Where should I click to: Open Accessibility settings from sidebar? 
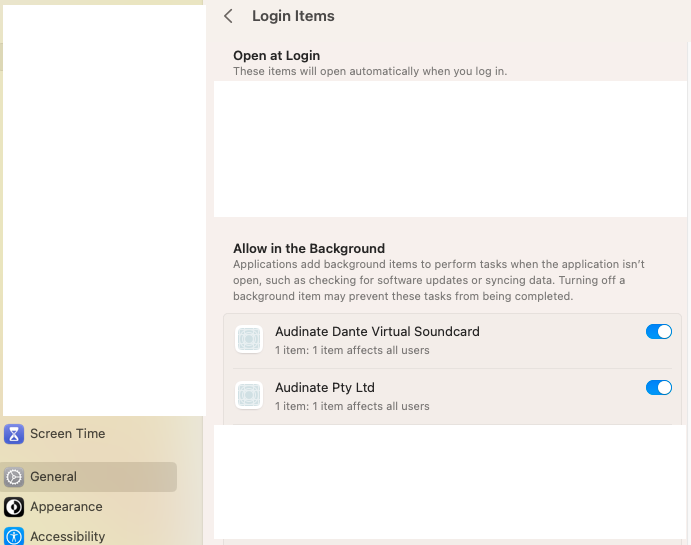point(67,537)
